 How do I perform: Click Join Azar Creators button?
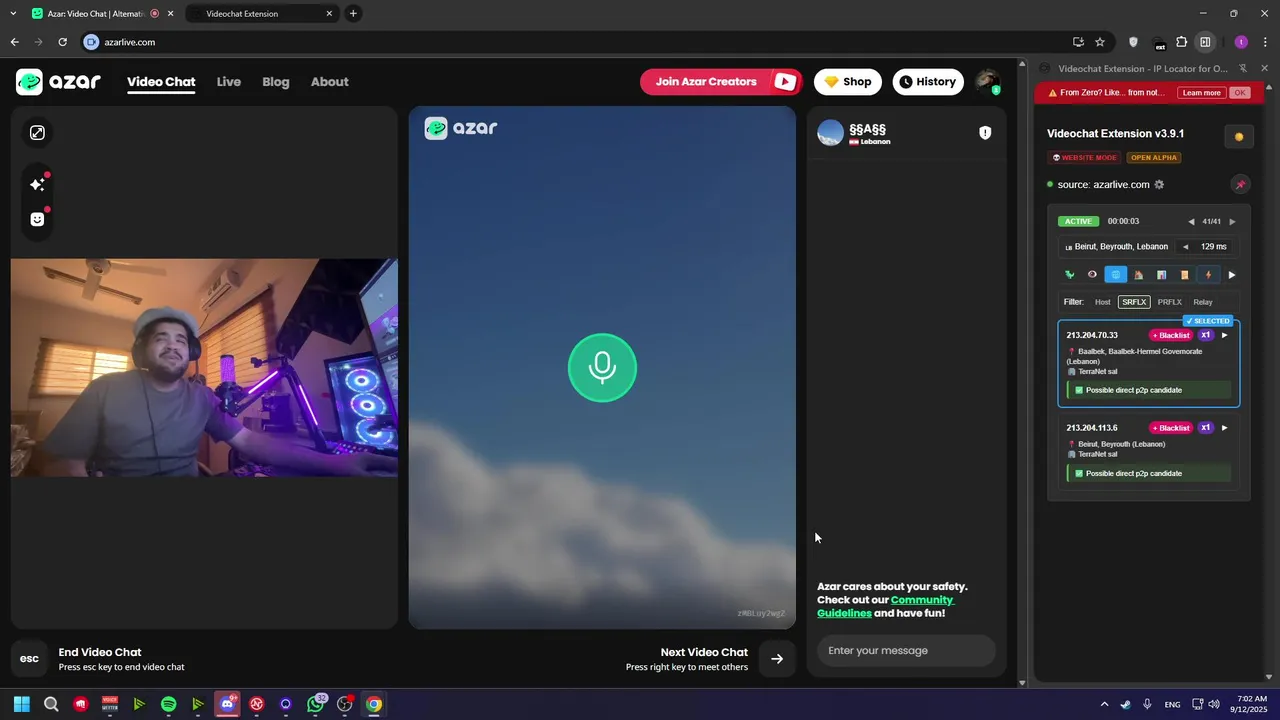(721, 82)
